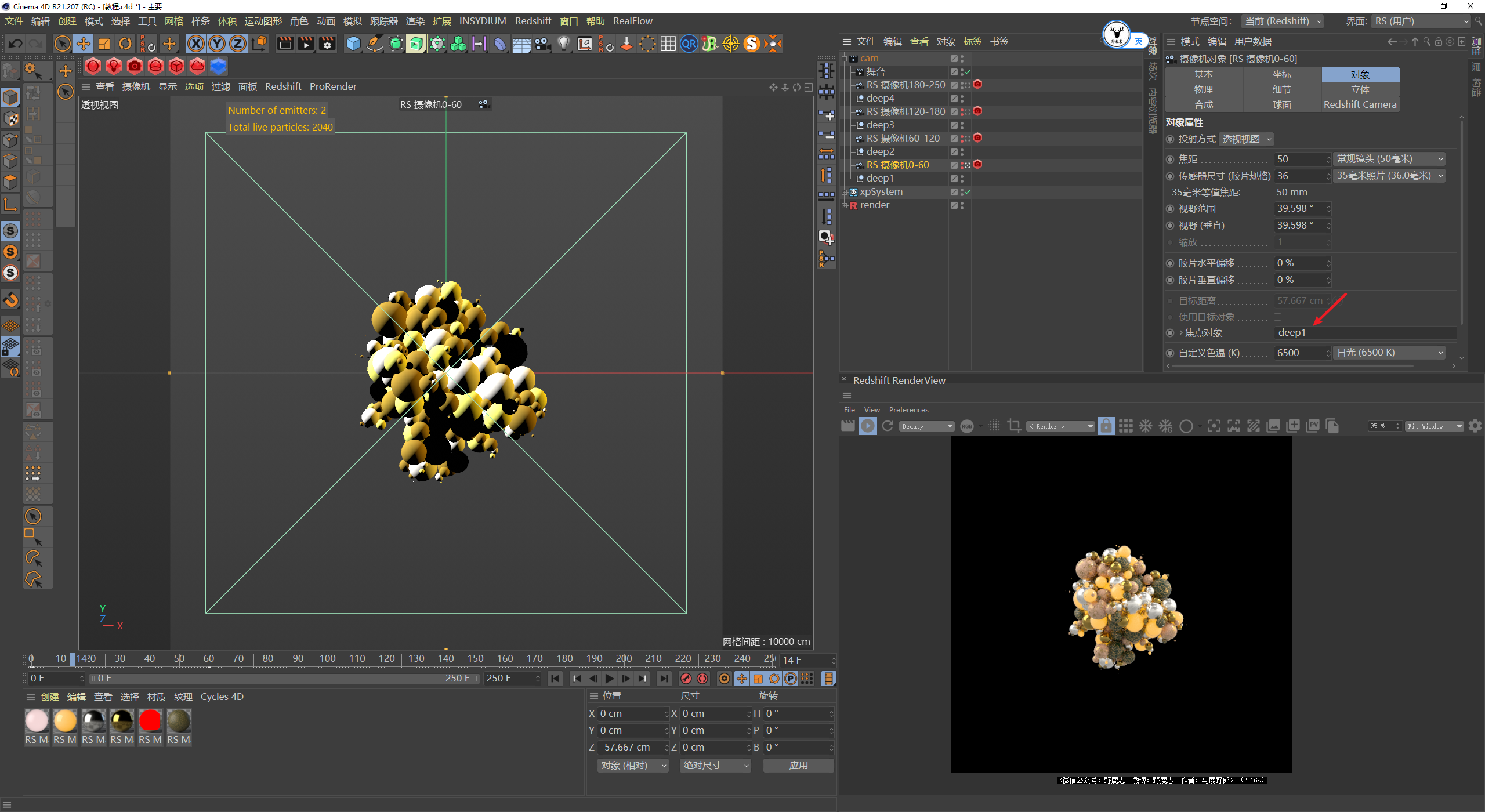Open the 节点空间 dropdown
Screen dimensions: 1485x812
(1283, 21)
